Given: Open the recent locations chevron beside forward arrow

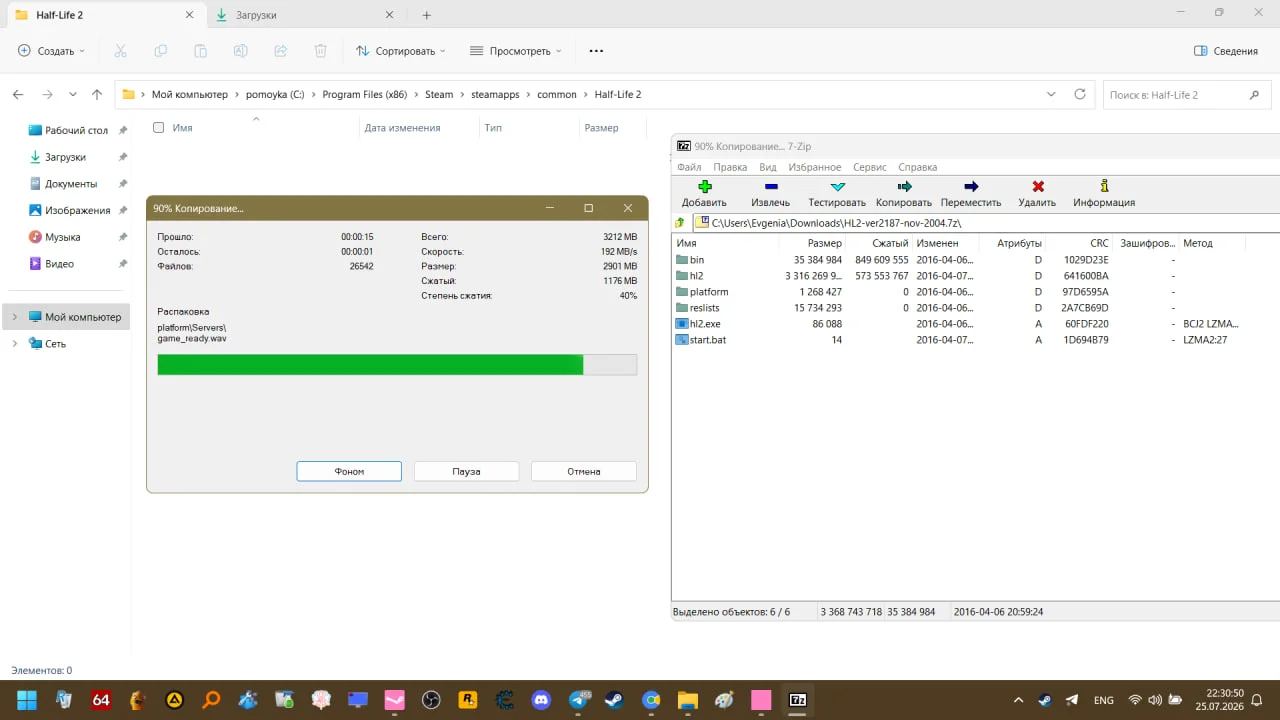Looking at the screenshot, I should (72, 94).
